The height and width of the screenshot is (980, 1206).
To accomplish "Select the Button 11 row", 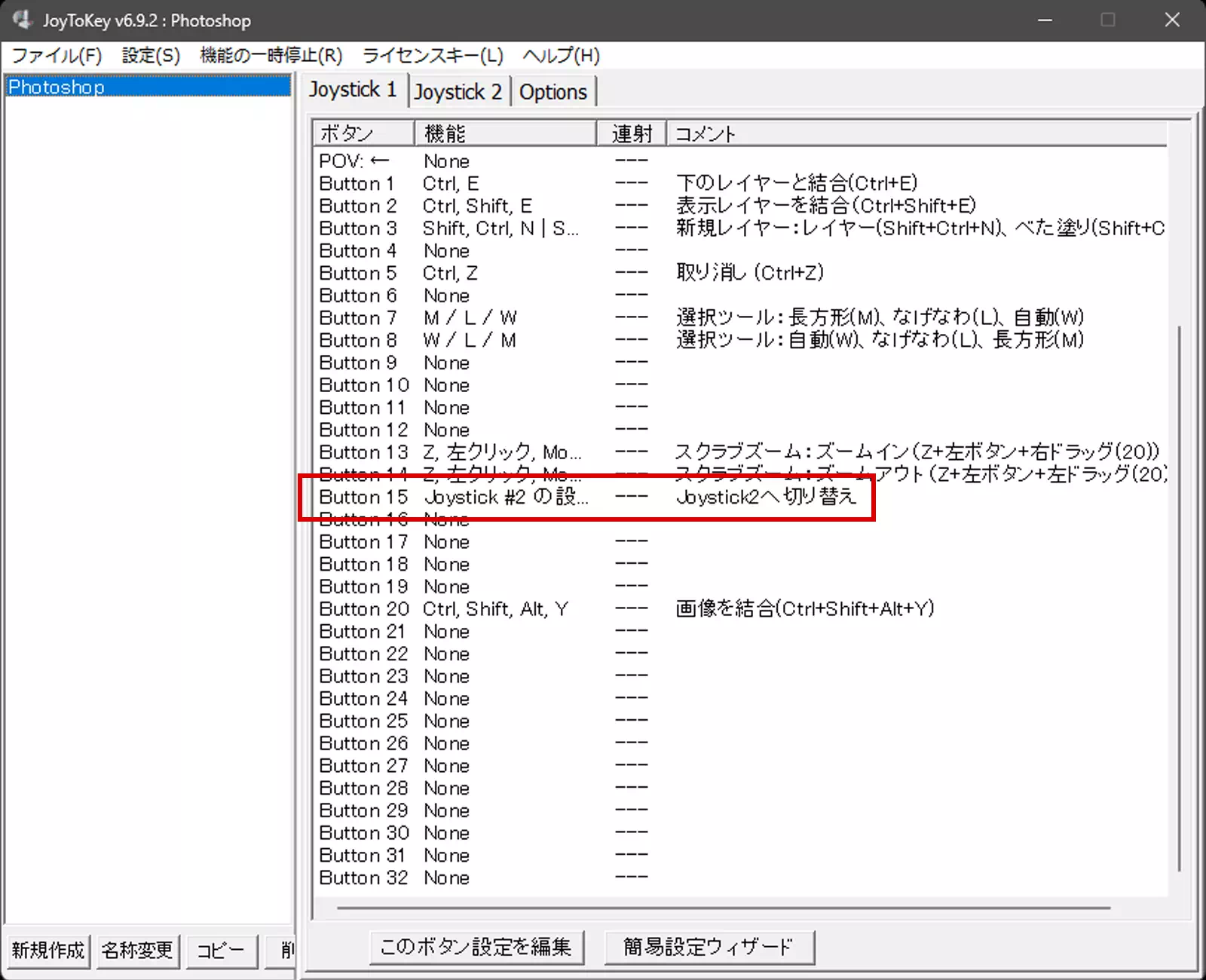I will (741, 408).
